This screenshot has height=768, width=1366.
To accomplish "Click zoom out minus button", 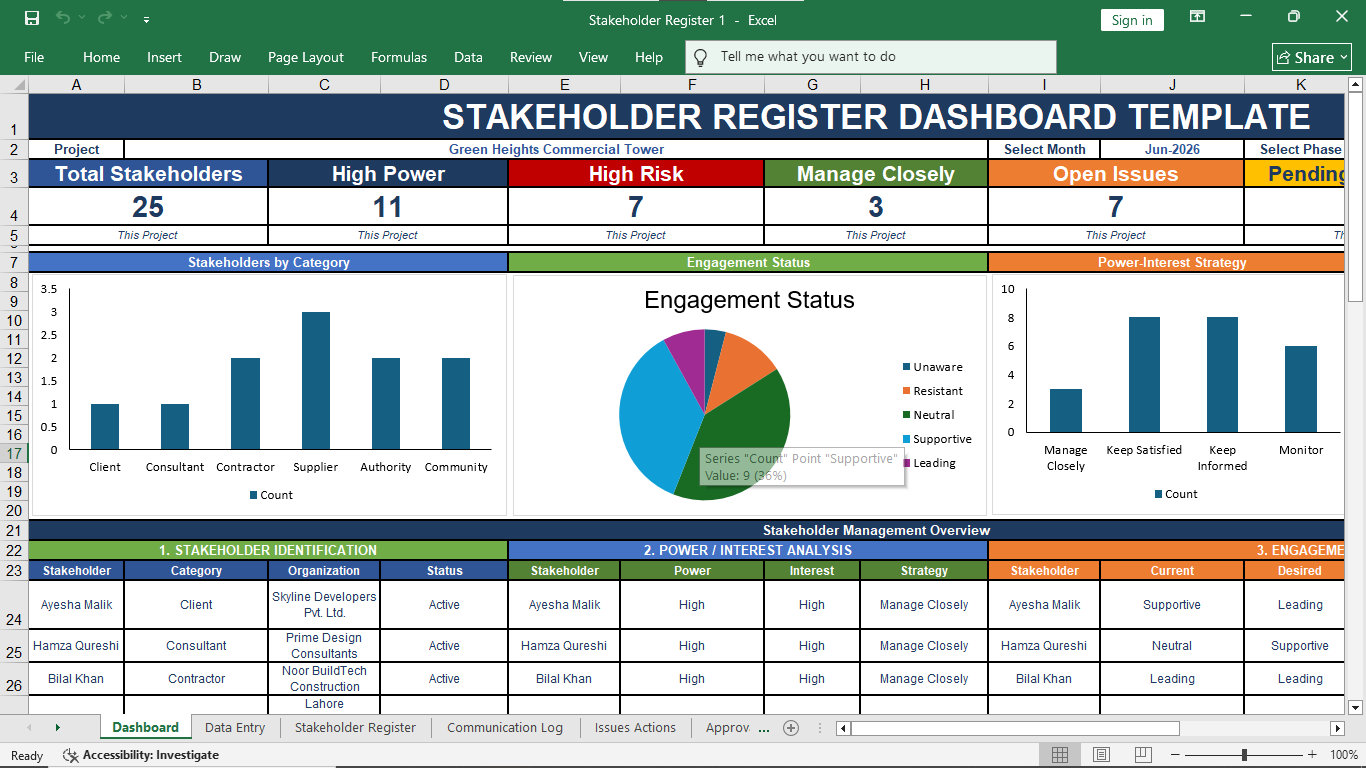I will [1176, 755].
